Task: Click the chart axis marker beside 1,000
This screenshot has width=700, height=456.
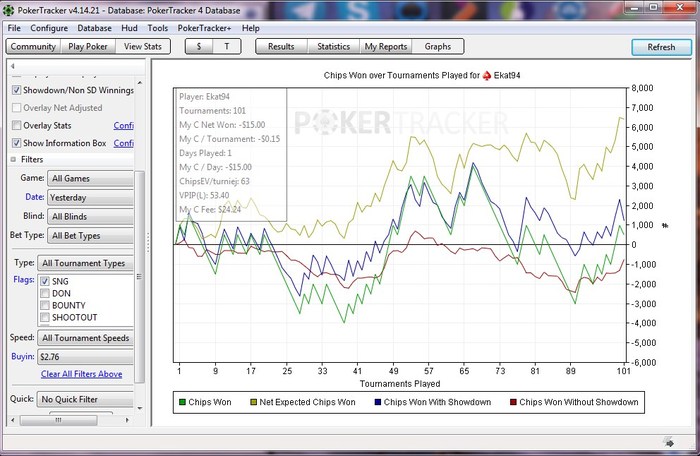Action: pyautogui.click(x=665, y=226)
